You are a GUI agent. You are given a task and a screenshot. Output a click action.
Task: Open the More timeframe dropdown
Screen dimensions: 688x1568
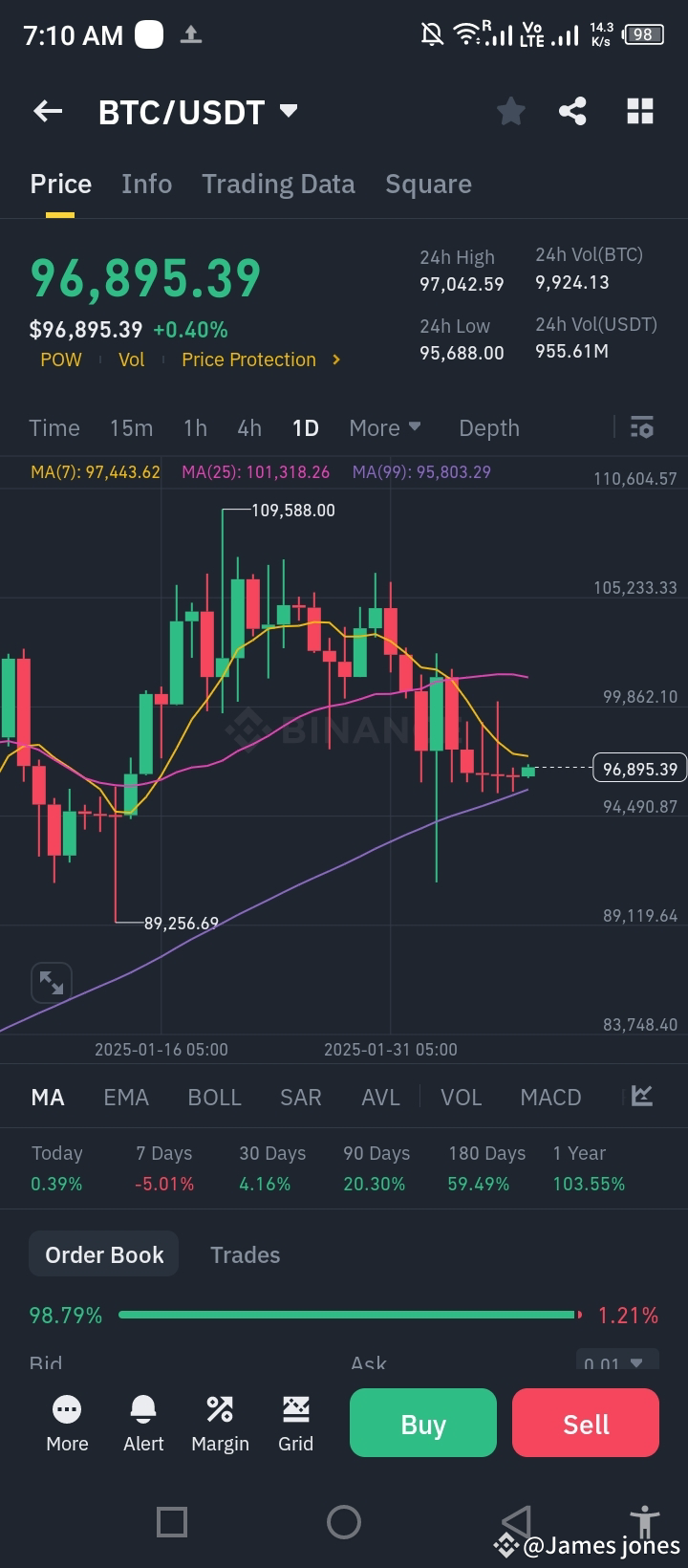(384, 427)
